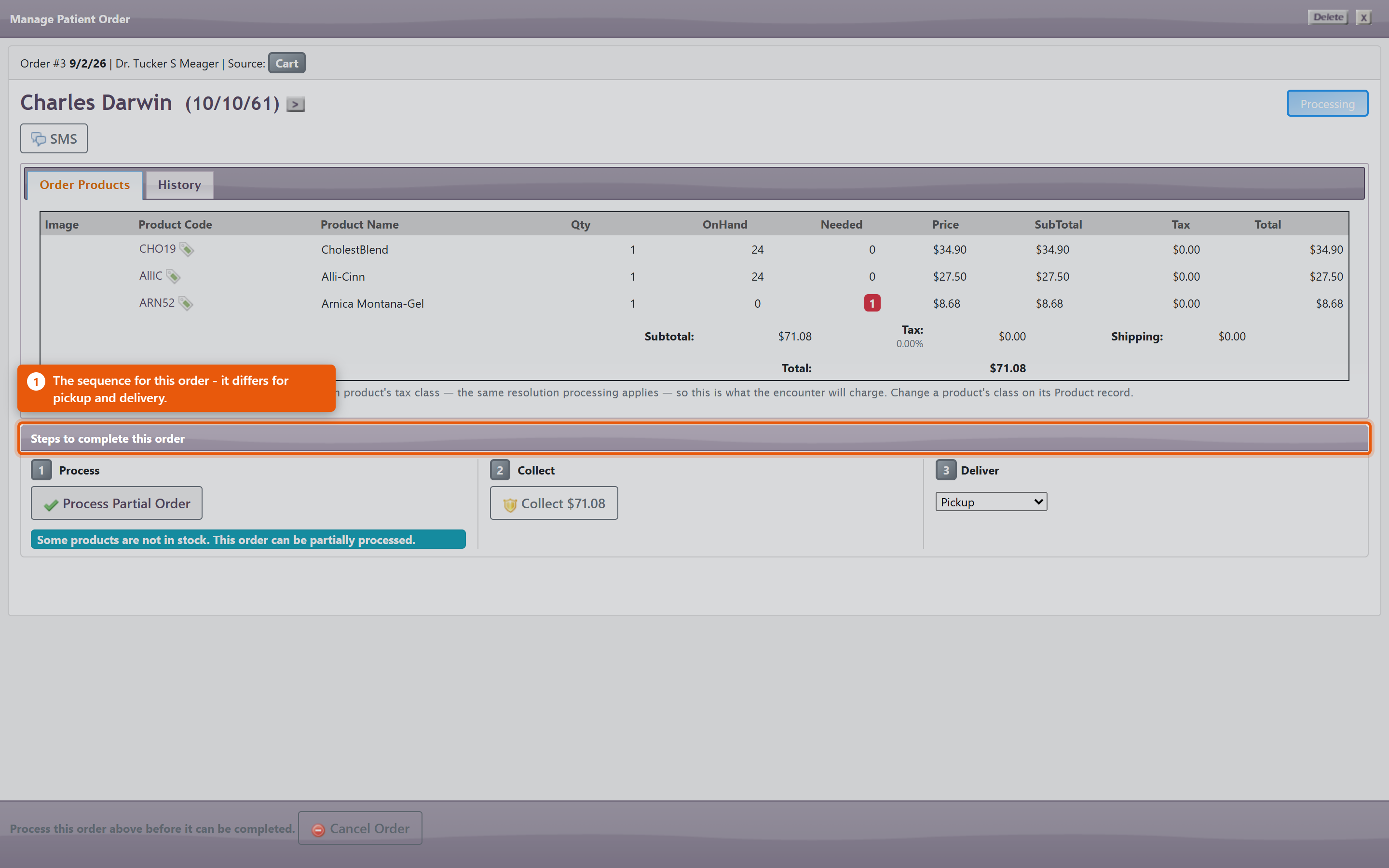1389x868 pixels.
Task: Click the order date 9/2/26
Action: pos(88,63)
